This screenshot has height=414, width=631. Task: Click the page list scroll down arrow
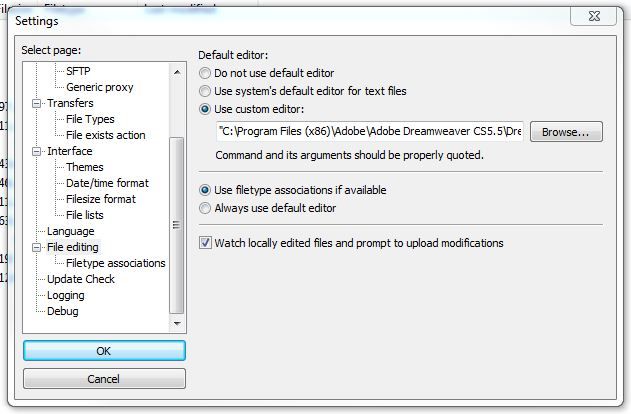point(177,323)
